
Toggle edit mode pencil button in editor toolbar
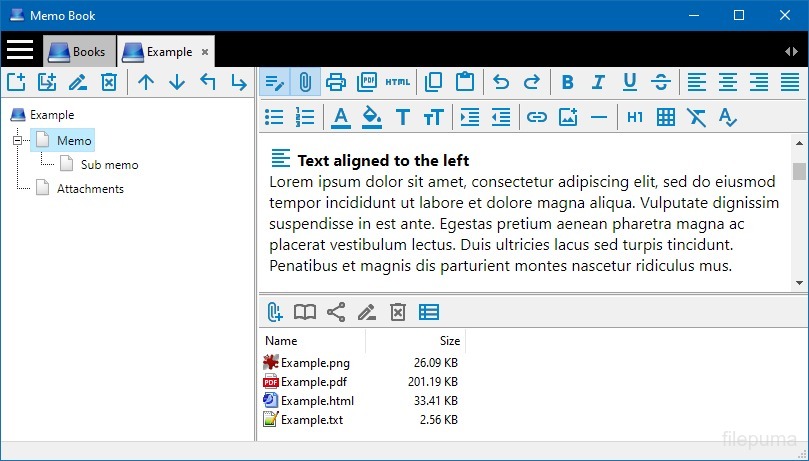pyautogui.click(x=274, y=82)
